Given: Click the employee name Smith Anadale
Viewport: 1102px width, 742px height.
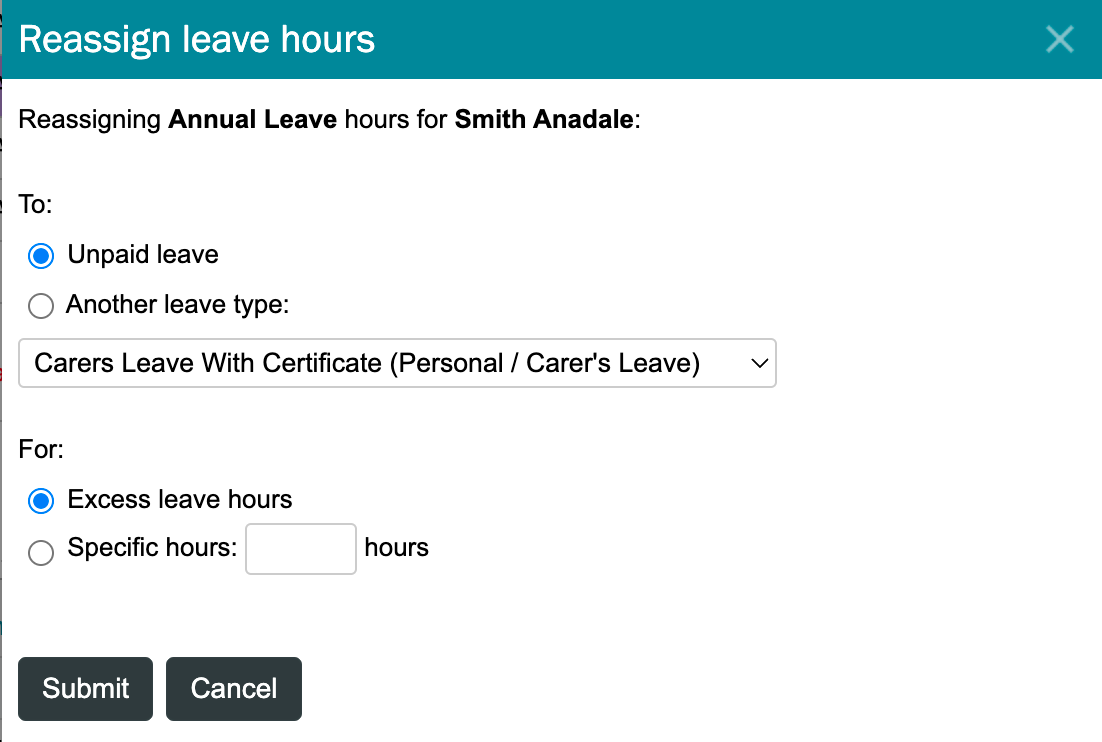Looking at the screenshot, I should click(544, 119).
